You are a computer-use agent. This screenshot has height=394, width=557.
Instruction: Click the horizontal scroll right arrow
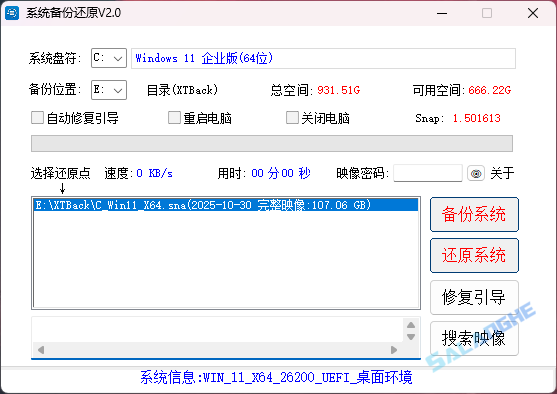click(x=394, y=350)
